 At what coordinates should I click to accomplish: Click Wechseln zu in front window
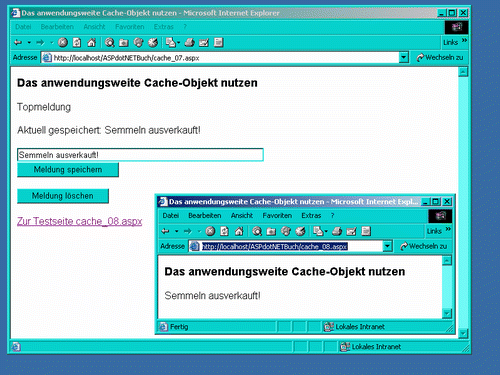click(x=424, y=246)
